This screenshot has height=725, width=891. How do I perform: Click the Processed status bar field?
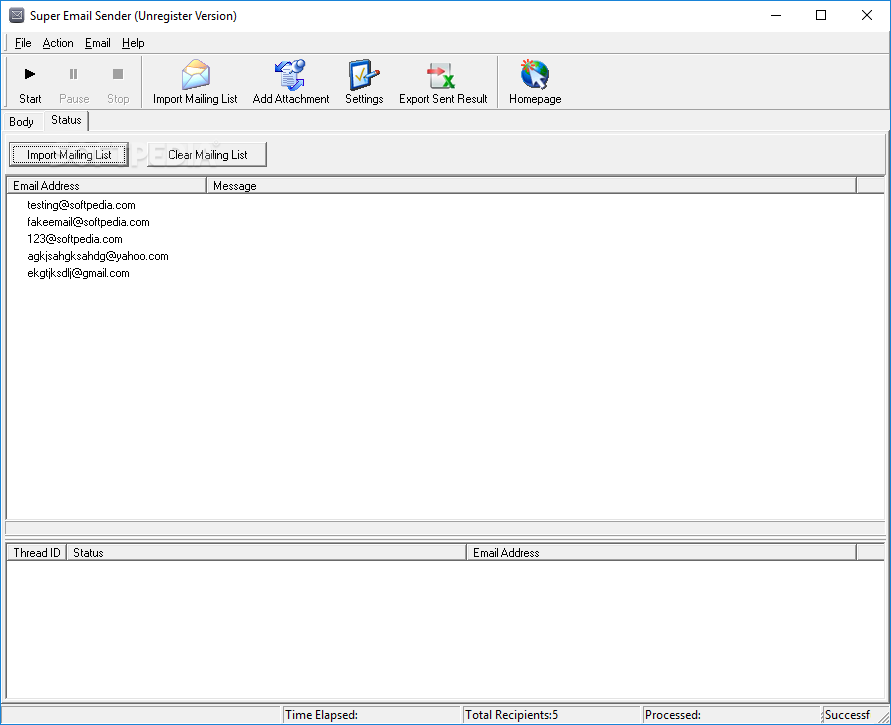731,715
